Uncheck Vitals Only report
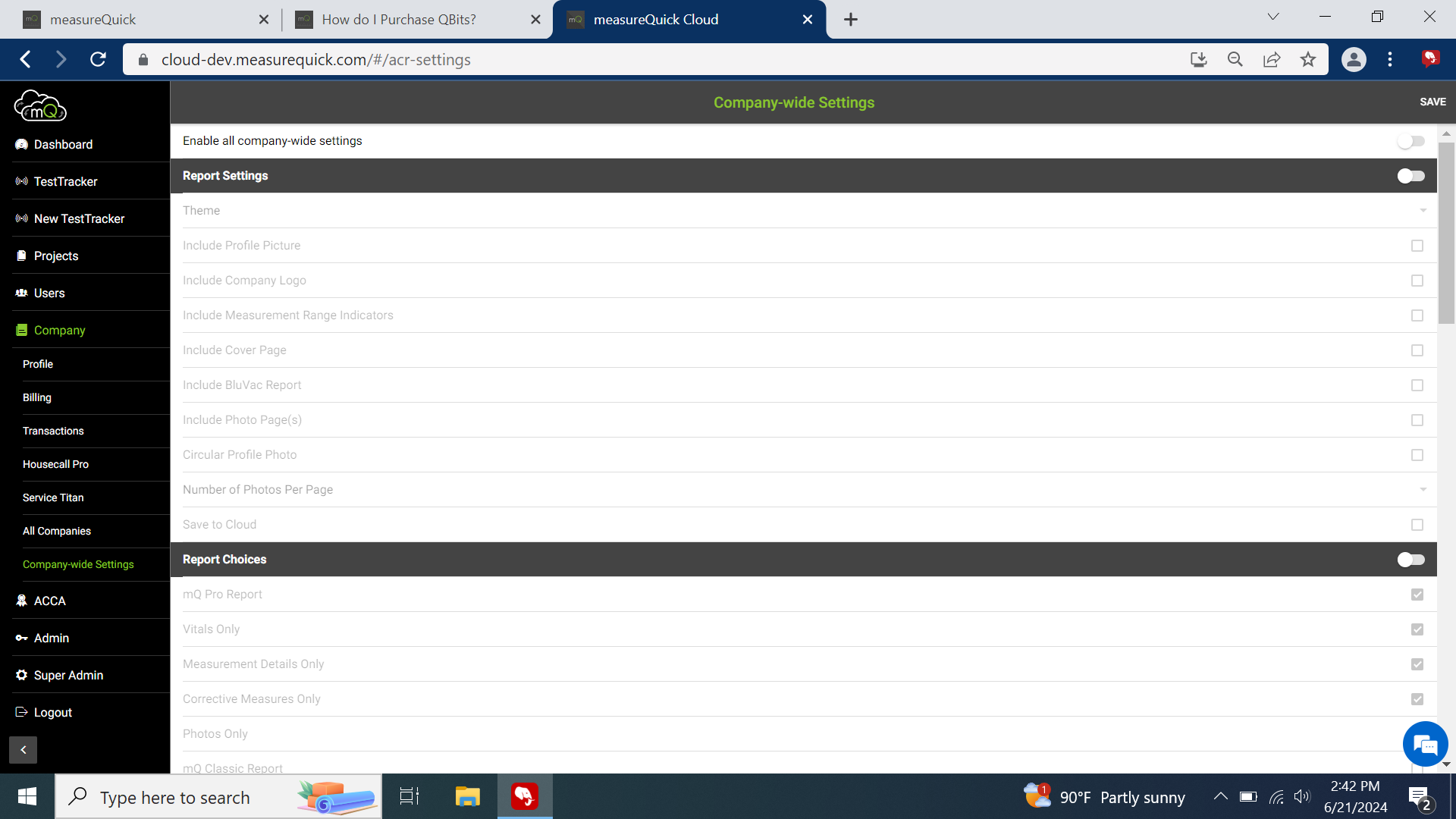 1417,629
